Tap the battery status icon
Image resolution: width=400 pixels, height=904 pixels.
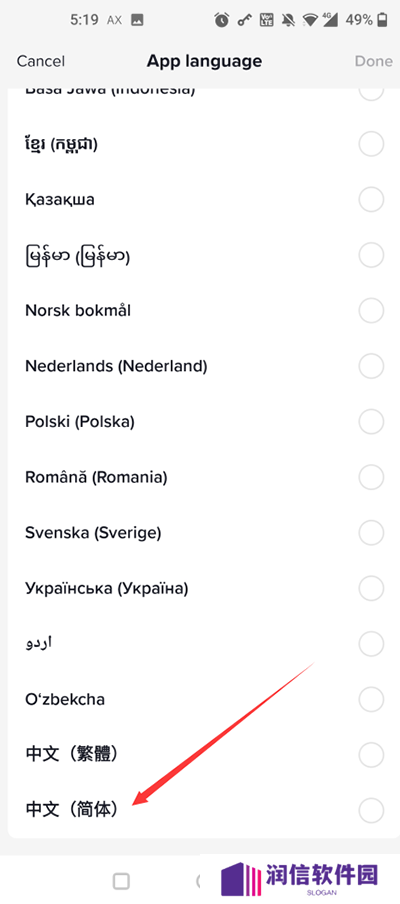click(x=382, y=20)
